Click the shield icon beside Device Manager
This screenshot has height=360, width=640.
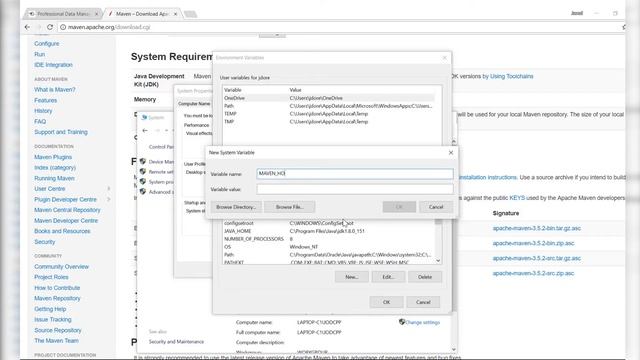(x=143, y=161)
